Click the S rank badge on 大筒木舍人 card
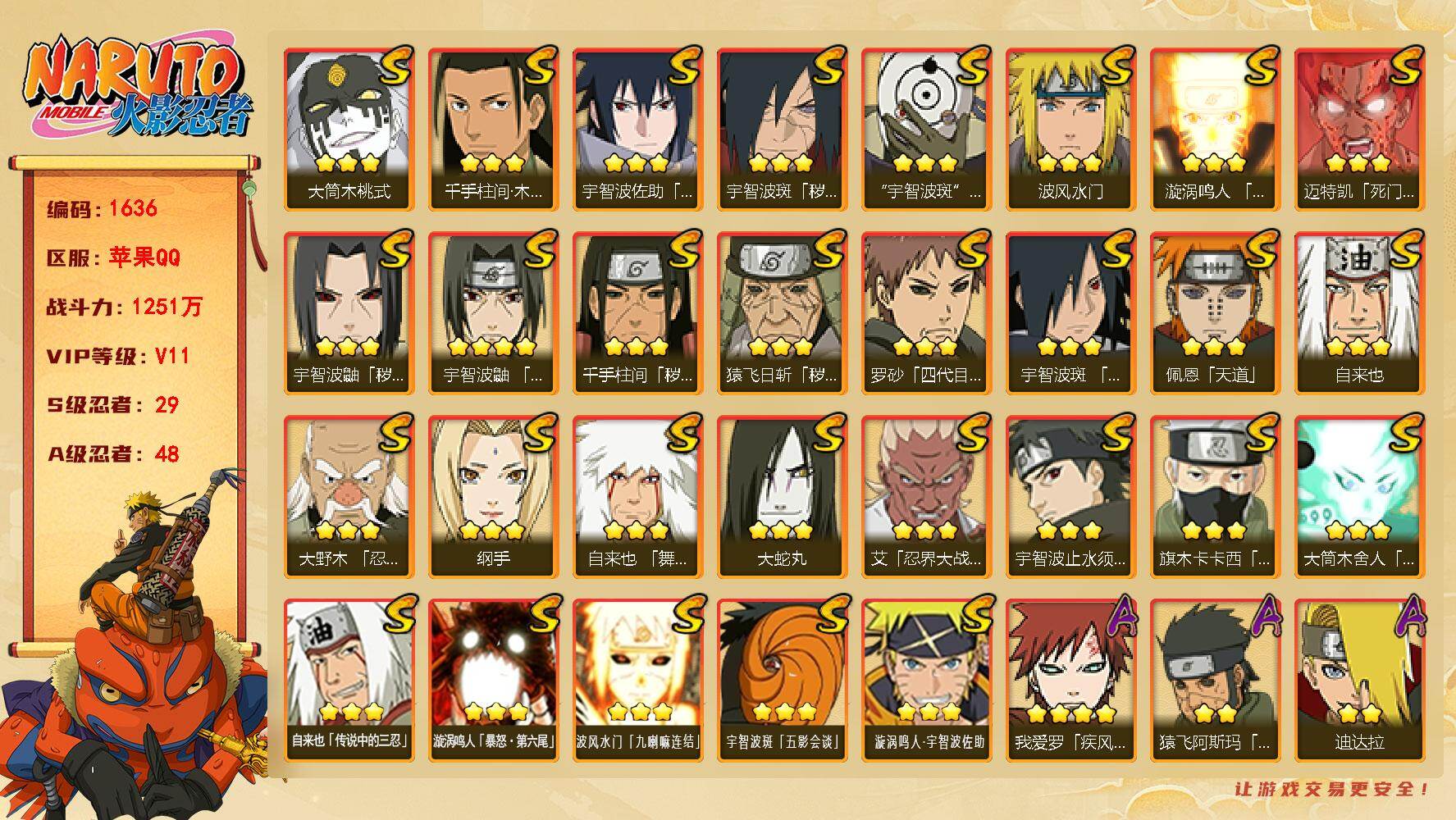This screenshot has height=820, width=1456. tap(1405, 433)
